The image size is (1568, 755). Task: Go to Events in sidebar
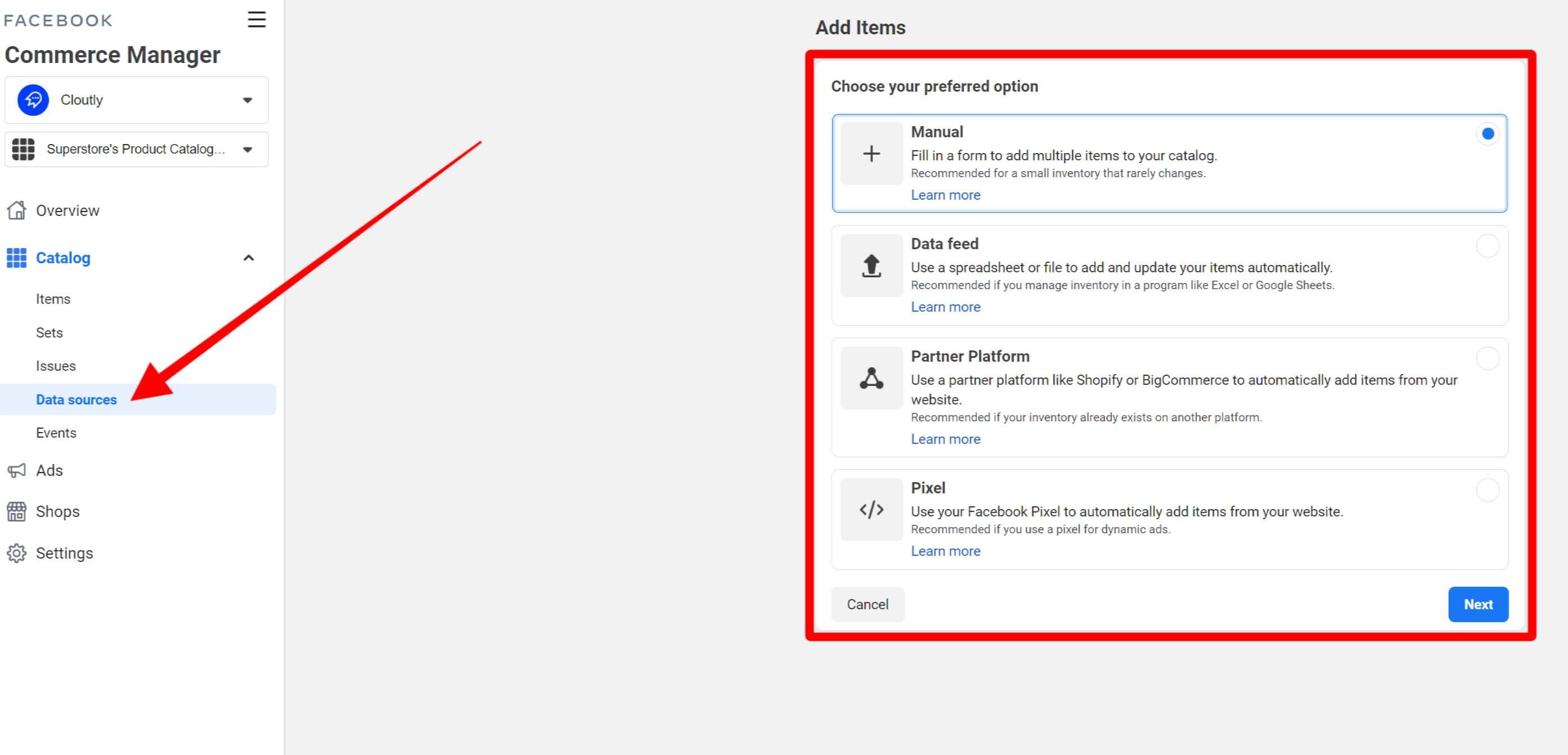(x=56, y=433)
